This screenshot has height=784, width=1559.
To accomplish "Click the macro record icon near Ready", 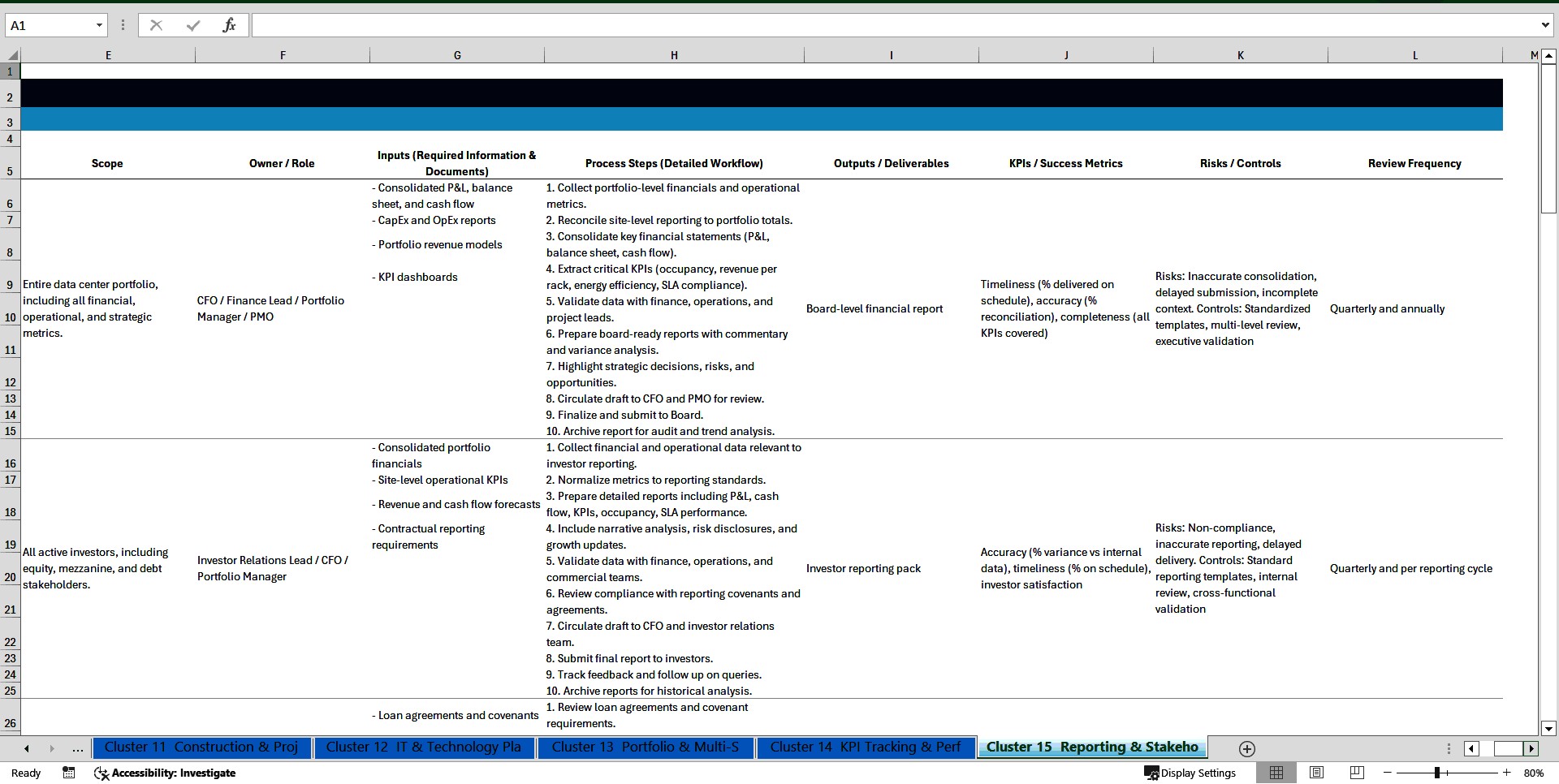I will 68,773.
